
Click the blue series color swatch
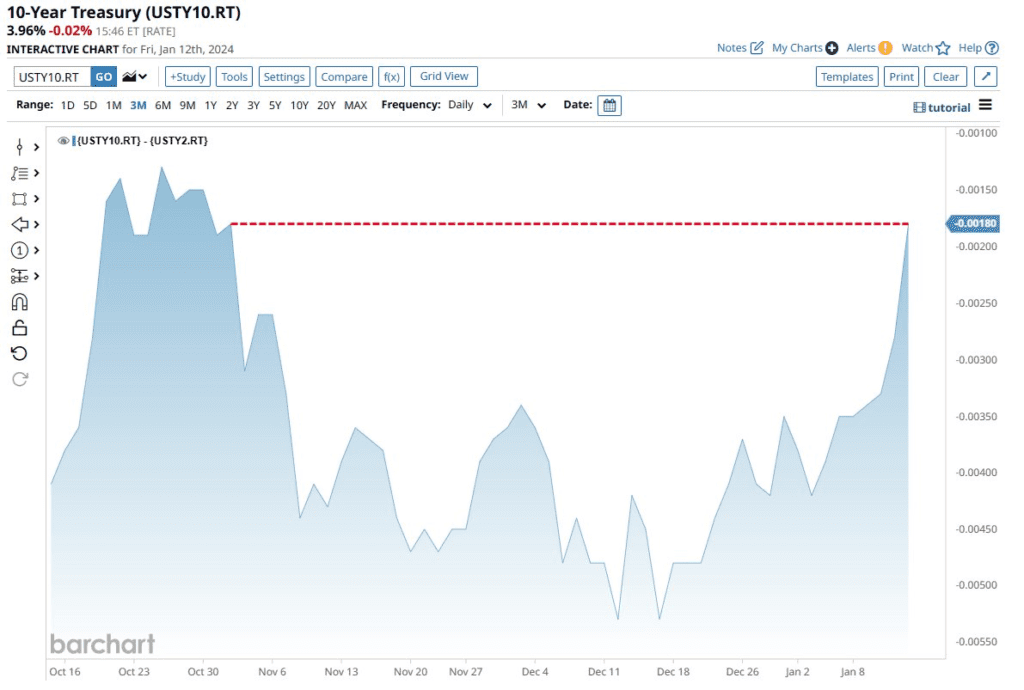[74, 141]
